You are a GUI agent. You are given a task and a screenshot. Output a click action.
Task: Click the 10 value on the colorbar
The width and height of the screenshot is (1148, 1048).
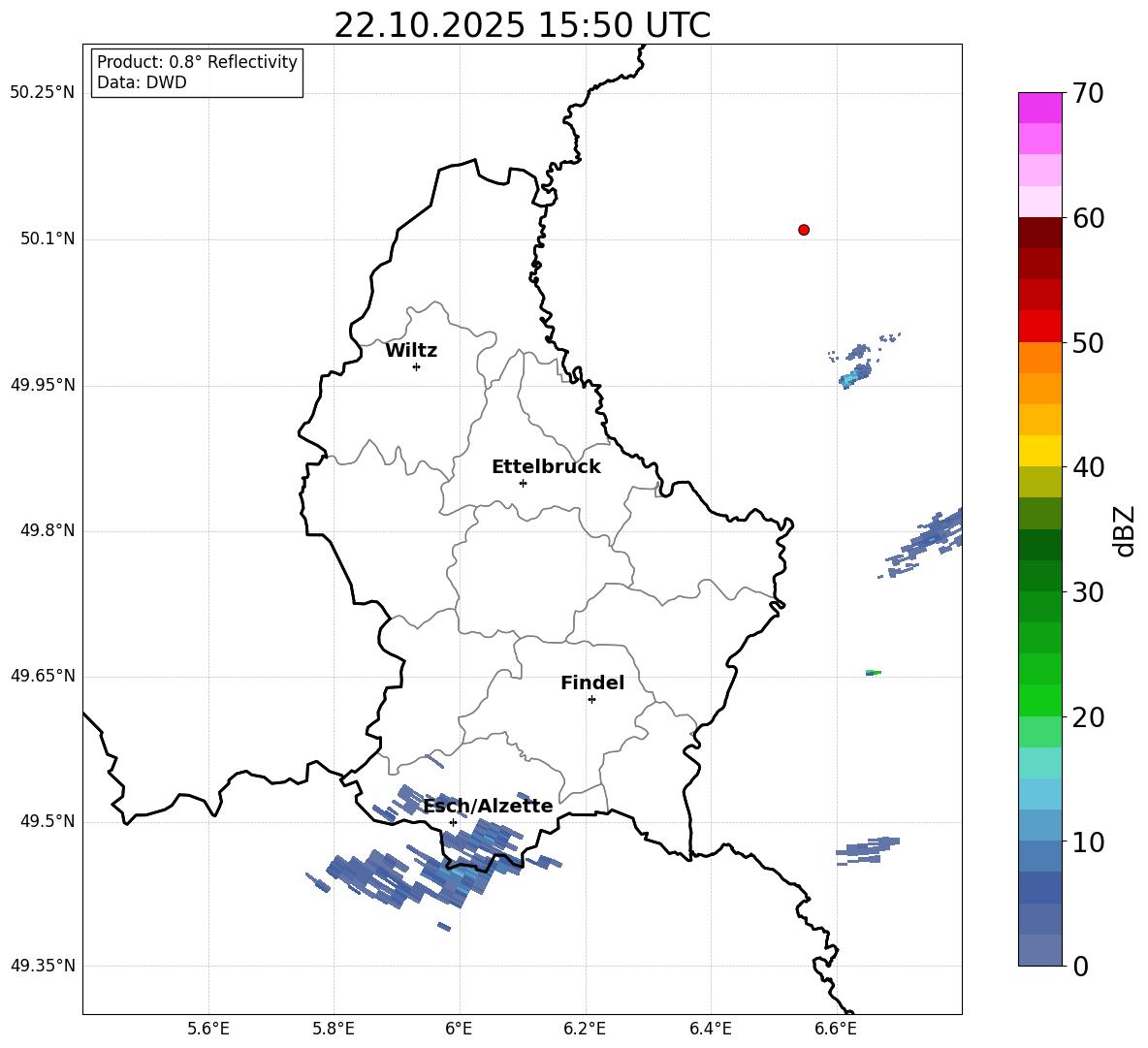click(x=1088, y=842)
